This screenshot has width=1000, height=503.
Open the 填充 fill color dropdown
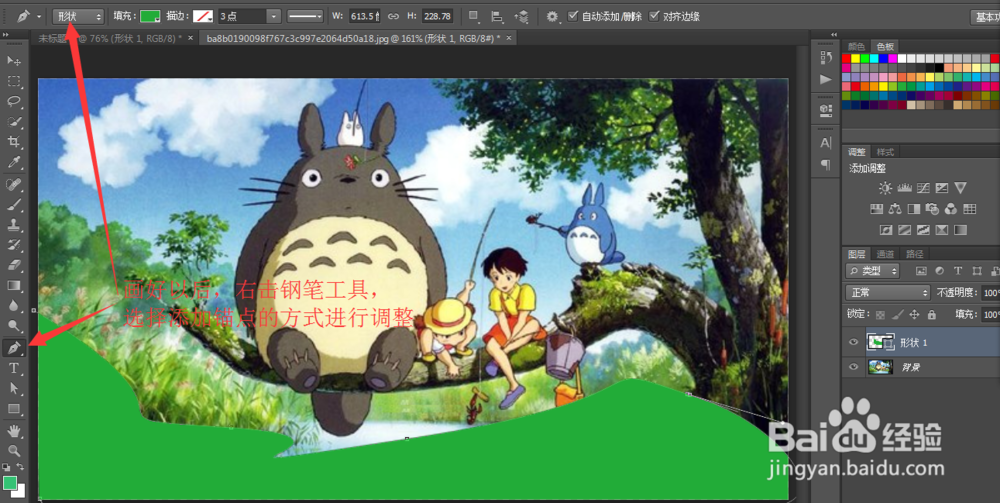point(151,16)
